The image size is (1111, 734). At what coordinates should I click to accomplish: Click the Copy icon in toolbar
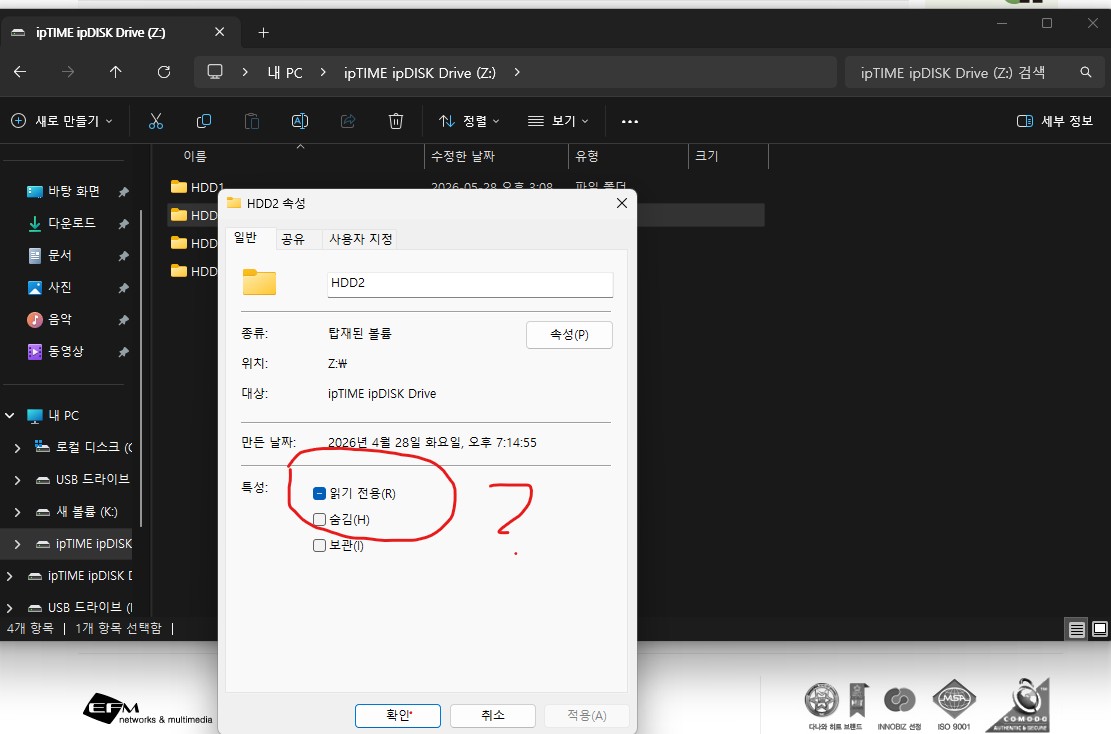(x=203, y=121)
